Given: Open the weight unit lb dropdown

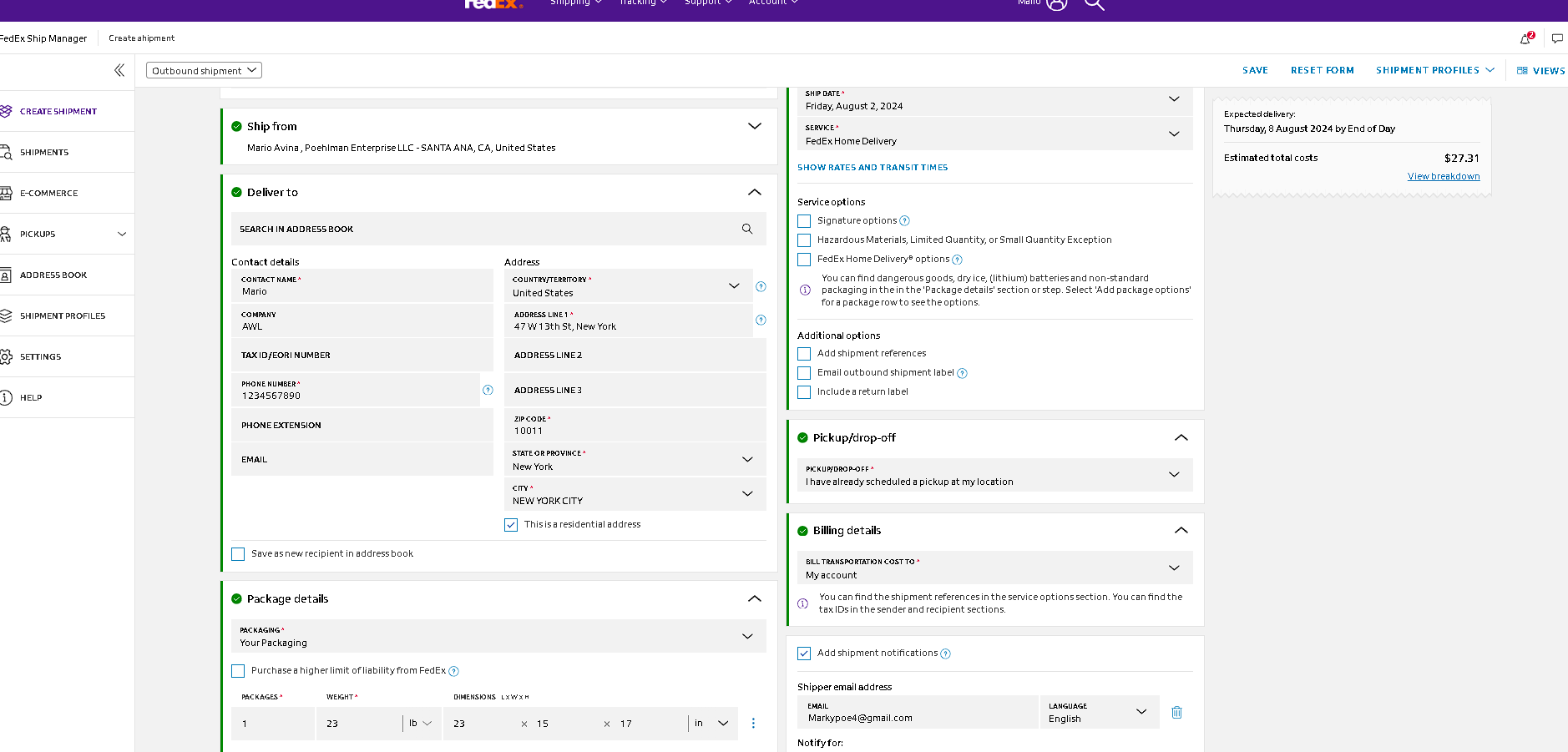Looking at the screenshot, I should (x=421, y=723).
